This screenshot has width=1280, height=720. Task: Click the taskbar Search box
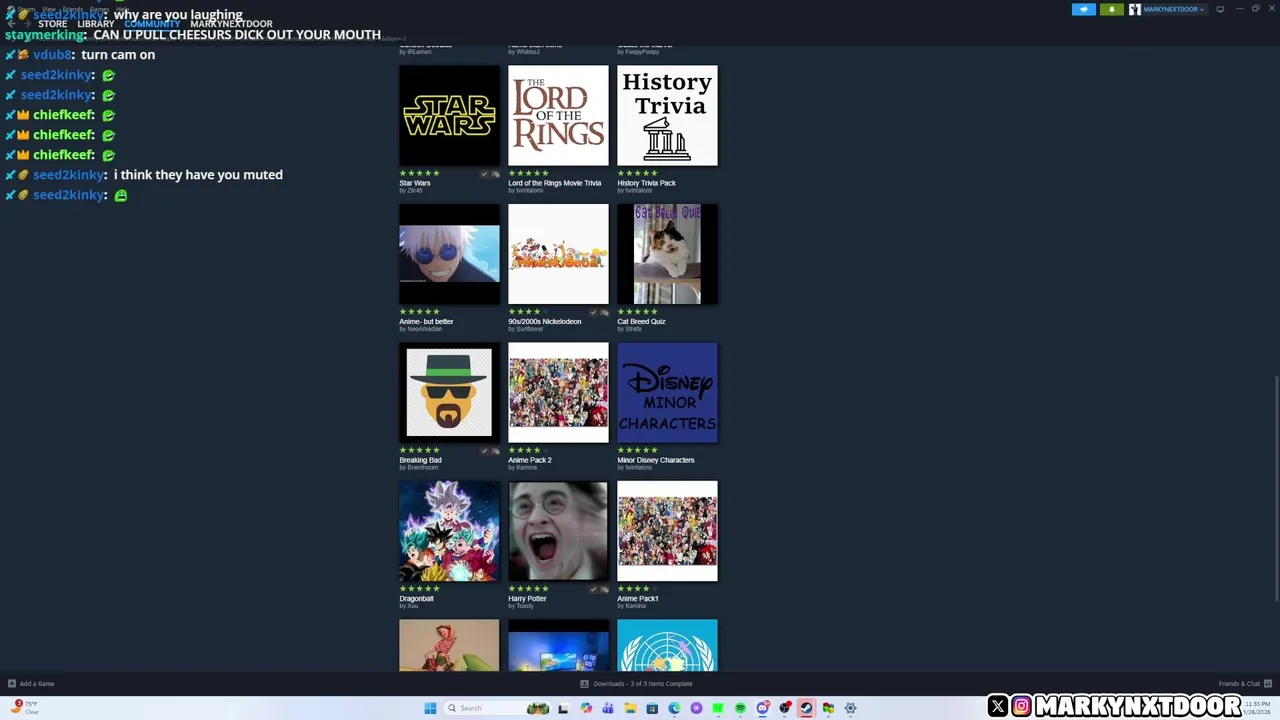click(497, 708)
